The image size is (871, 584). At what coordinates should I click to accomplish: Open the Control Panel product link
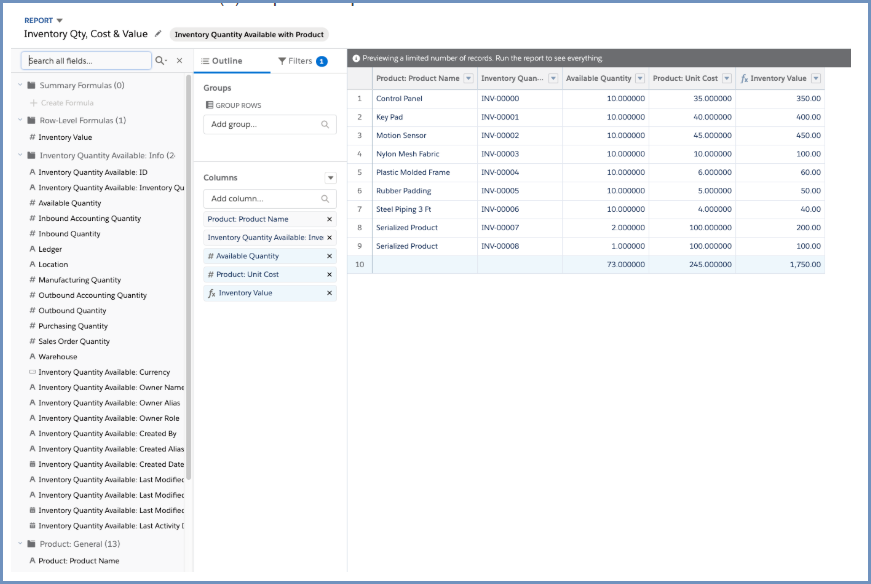coord(399,99)
